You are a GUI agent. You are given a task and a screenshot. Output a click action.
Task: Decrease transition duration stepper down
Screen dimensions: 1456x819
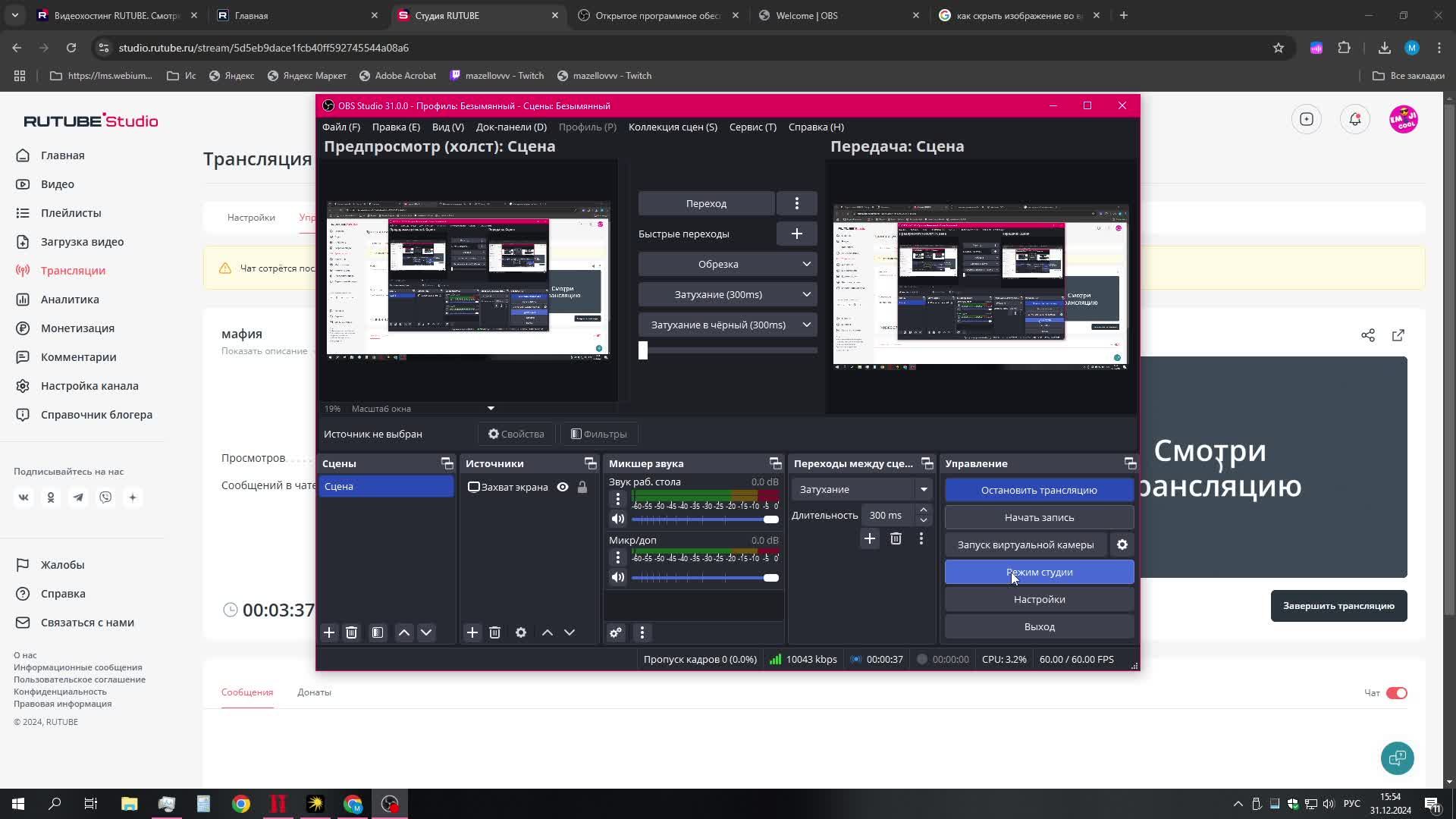click(x=924, y=520)
